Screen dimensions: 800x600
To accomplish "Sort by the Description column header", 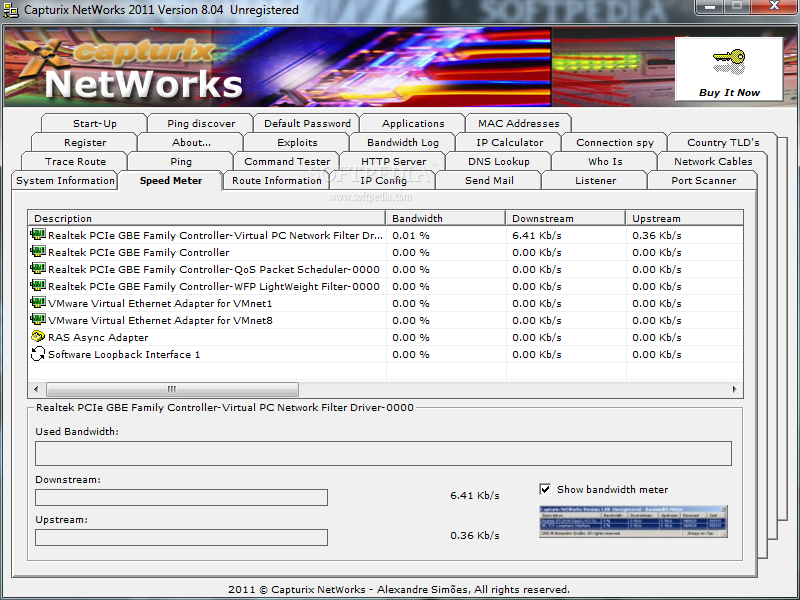I will tap(207, 218).
